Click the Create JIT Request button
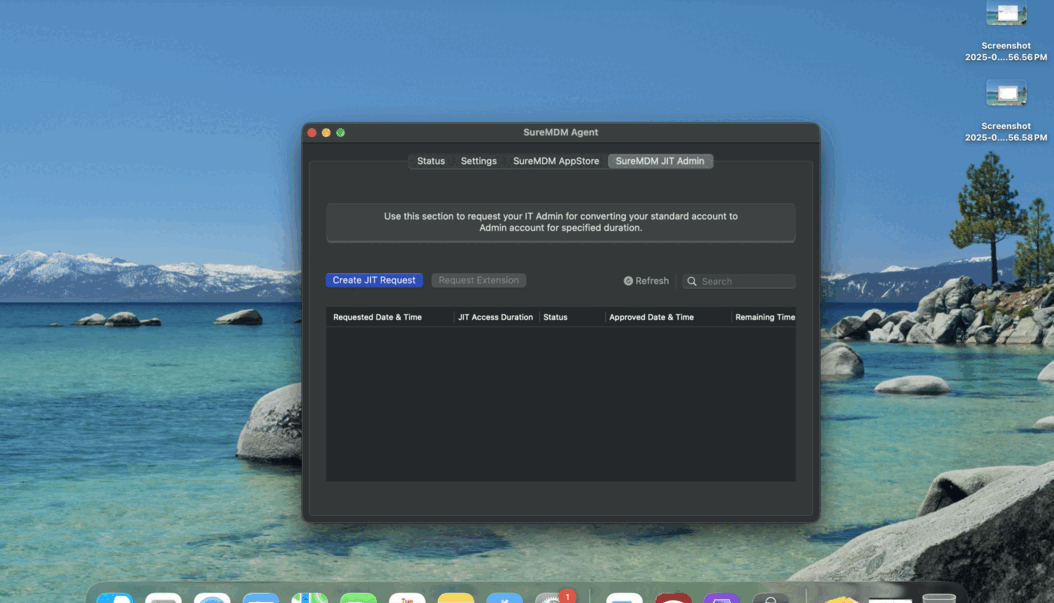Viewport: 1054px width, 603px height. tap(373, 280)
